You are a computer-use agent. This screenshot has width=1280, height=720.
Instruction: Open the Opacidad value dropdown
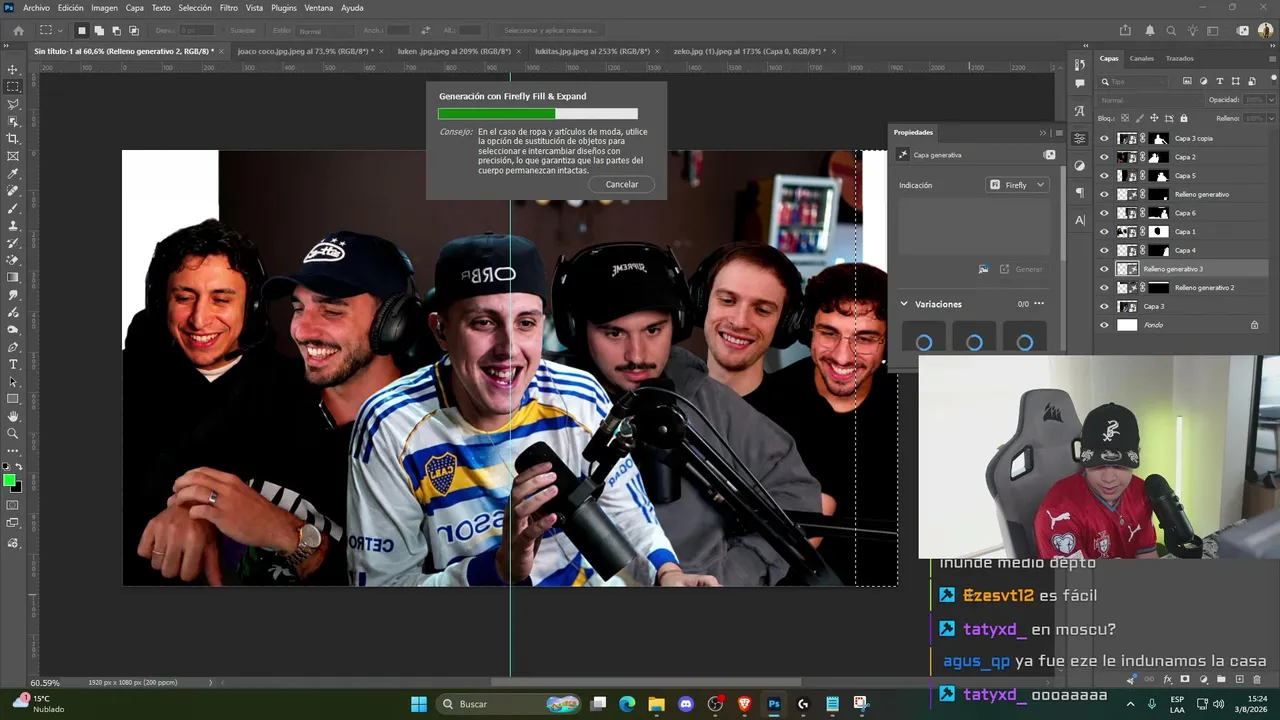point(1271,100)
